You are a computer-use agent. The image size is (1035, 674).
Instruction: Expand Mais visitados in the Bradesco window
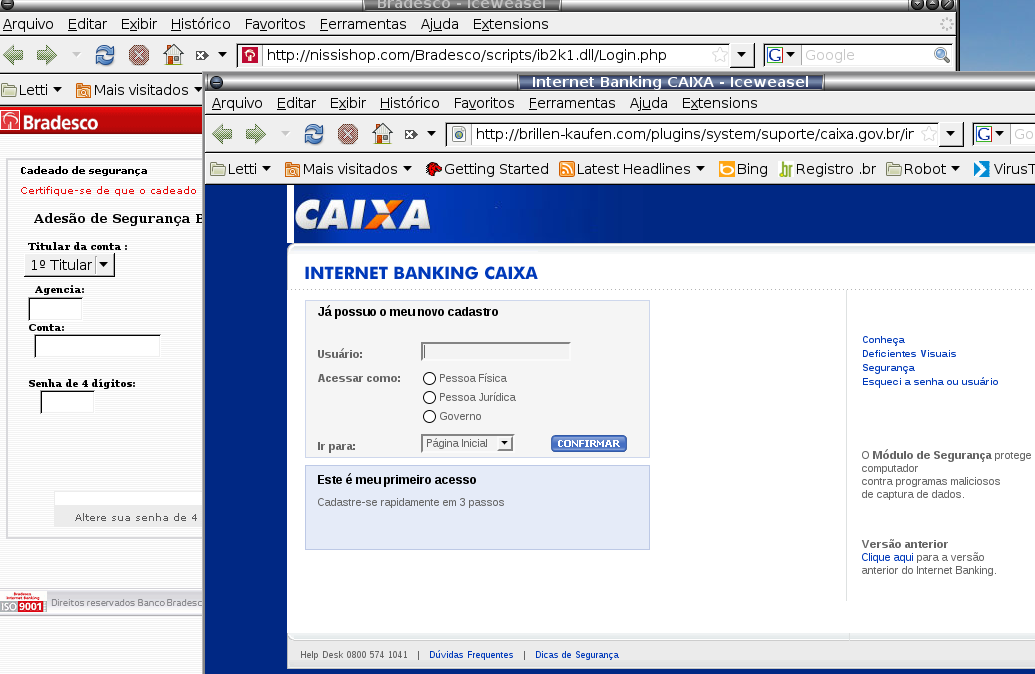139,90
